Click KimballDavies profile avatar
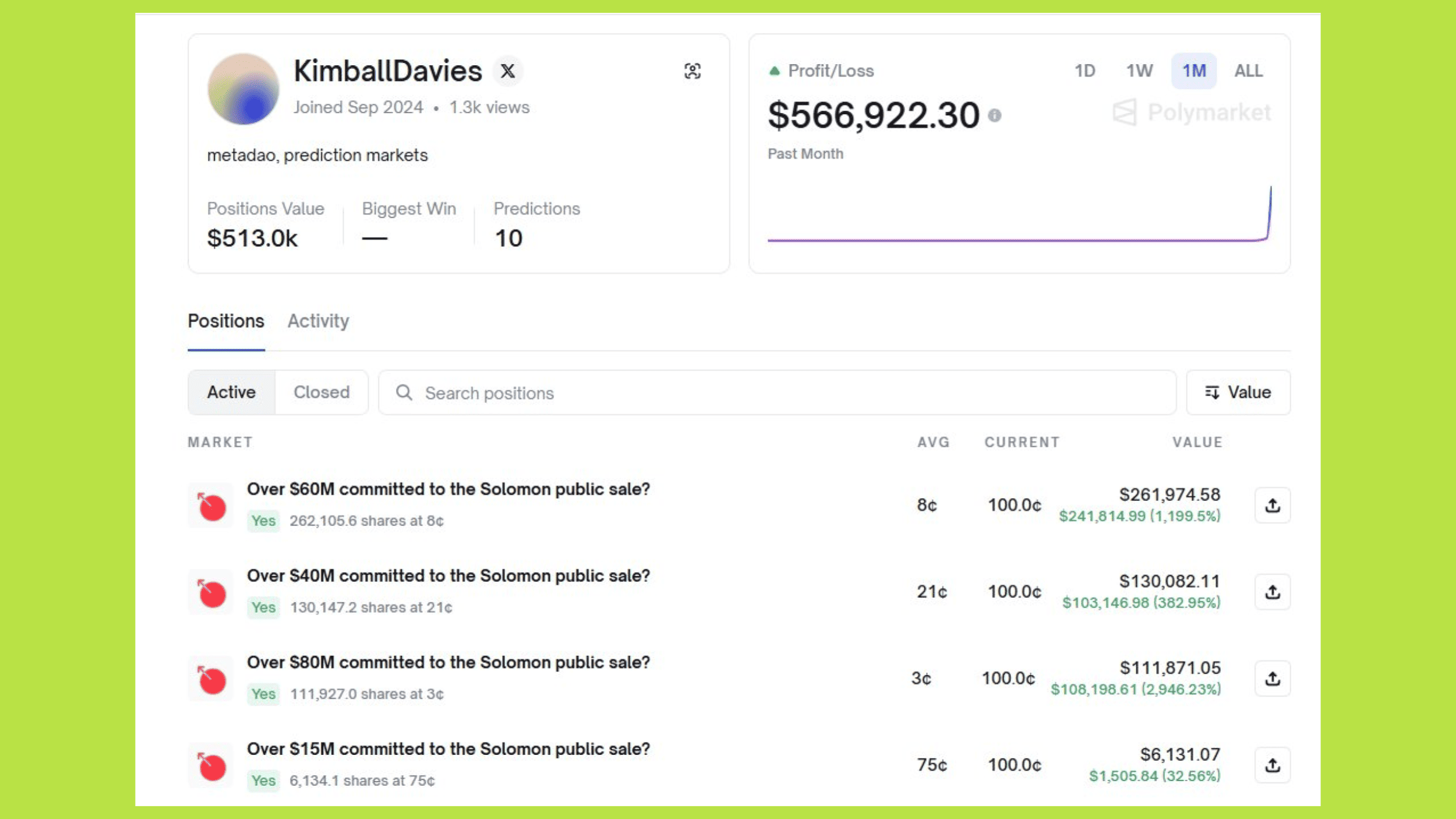The height and width of the screenshot is (819, 1456). tap(243, 89)
